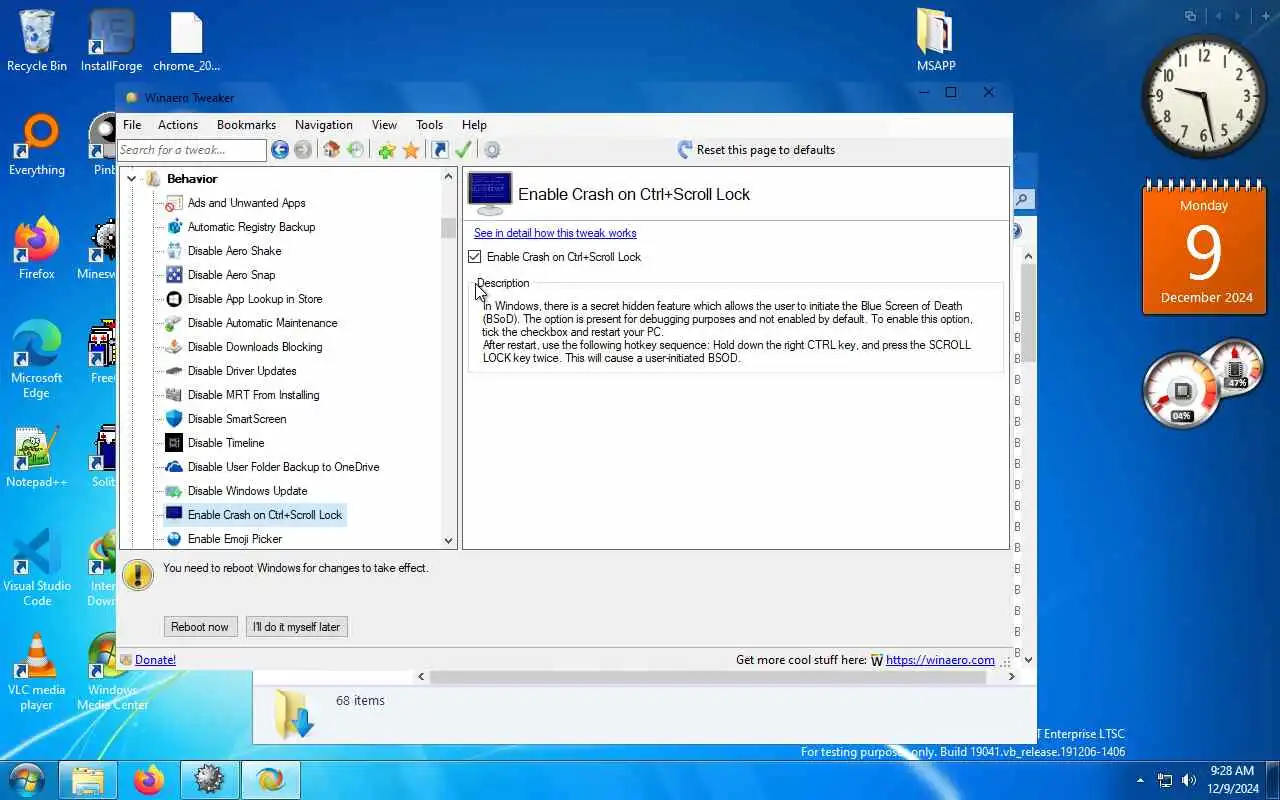Select the Visual Studio Code desktop shortcut

37,568
